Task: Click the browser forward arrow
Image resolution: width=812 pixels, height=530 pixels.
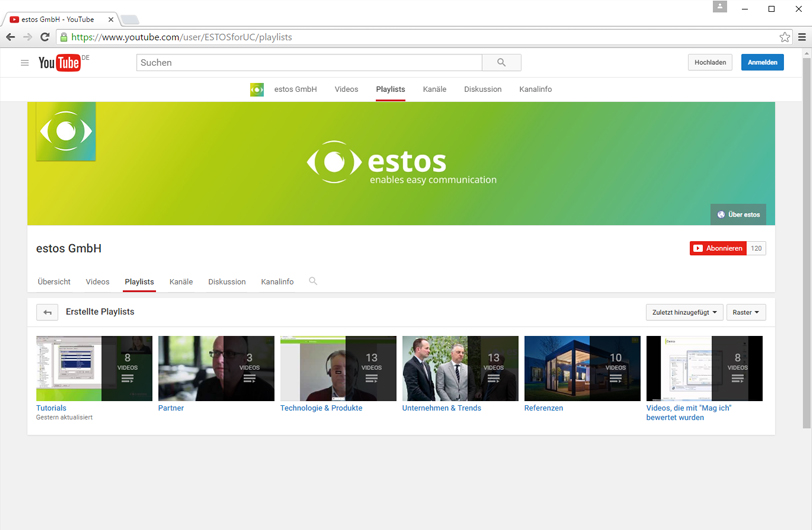Action: click(27, 37)
